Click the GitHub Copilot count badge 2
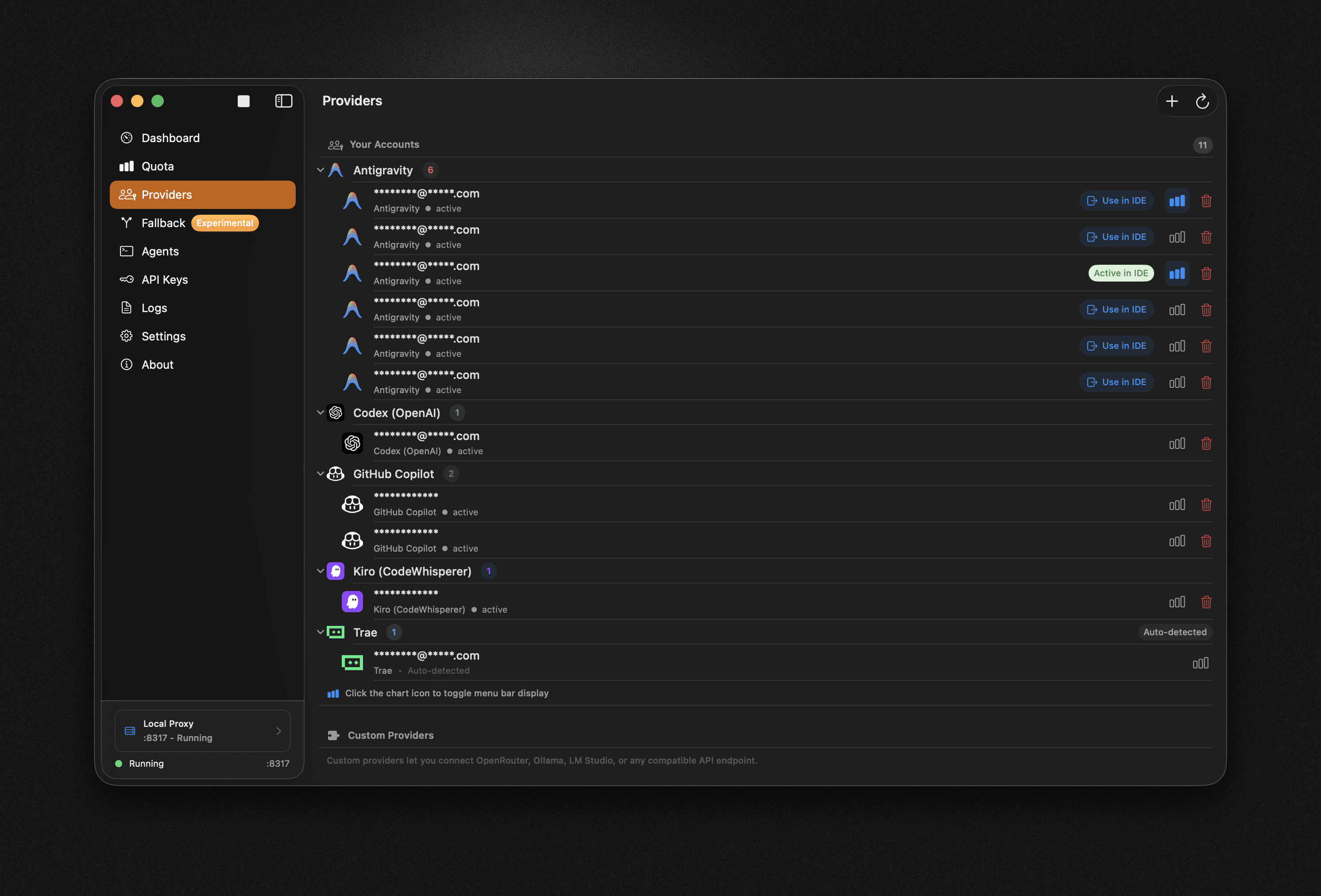The height and width of the screenshot is (896, 1321). 451,474
